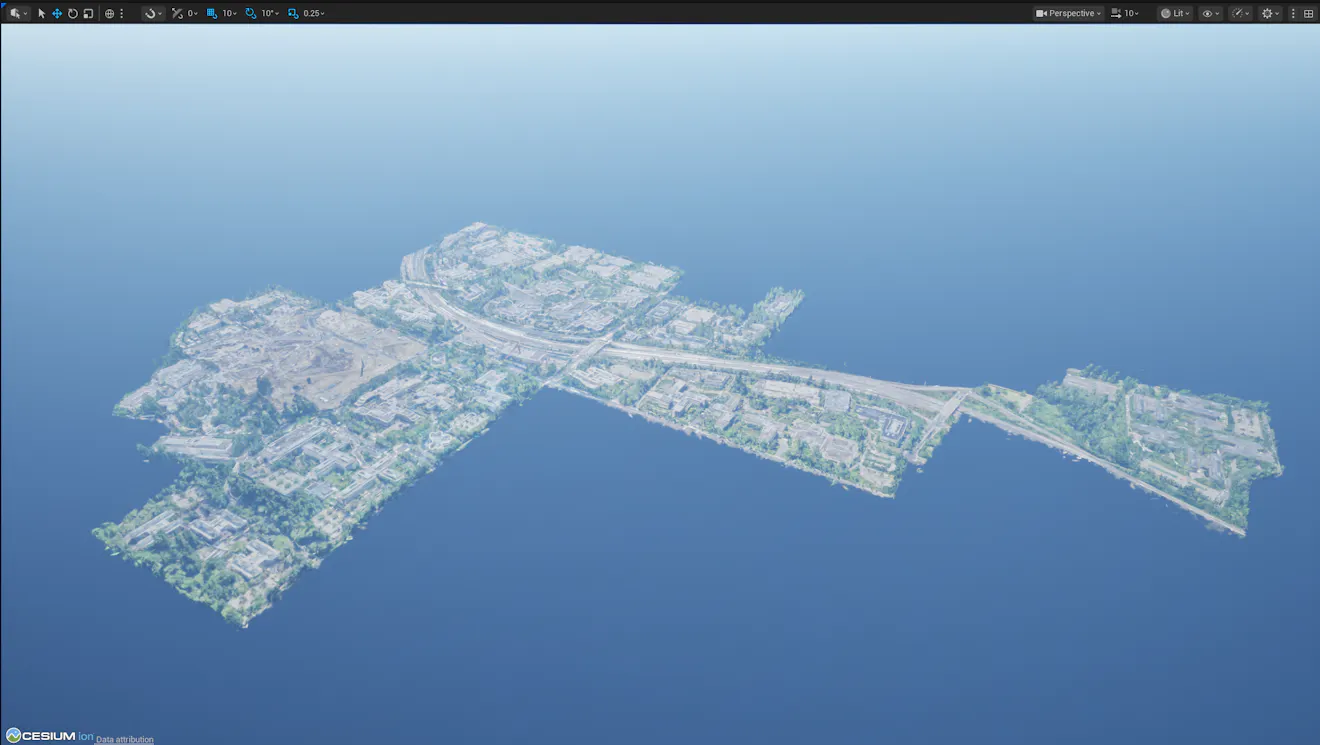Select the Translate tool

click(x=59, y=13)
